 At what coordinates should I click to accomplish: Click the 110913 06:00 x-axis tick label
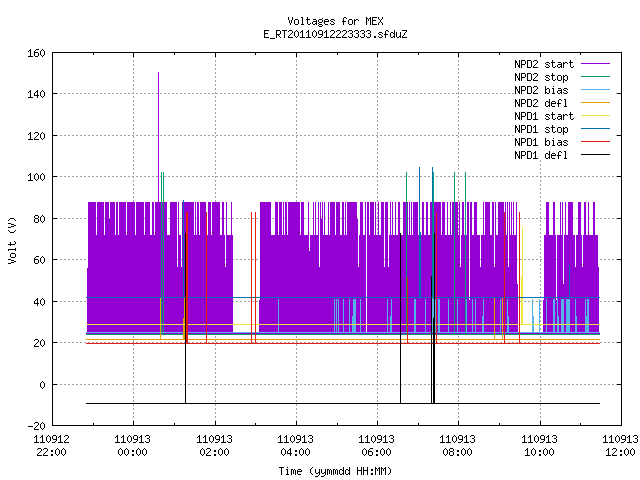(376, 446)
